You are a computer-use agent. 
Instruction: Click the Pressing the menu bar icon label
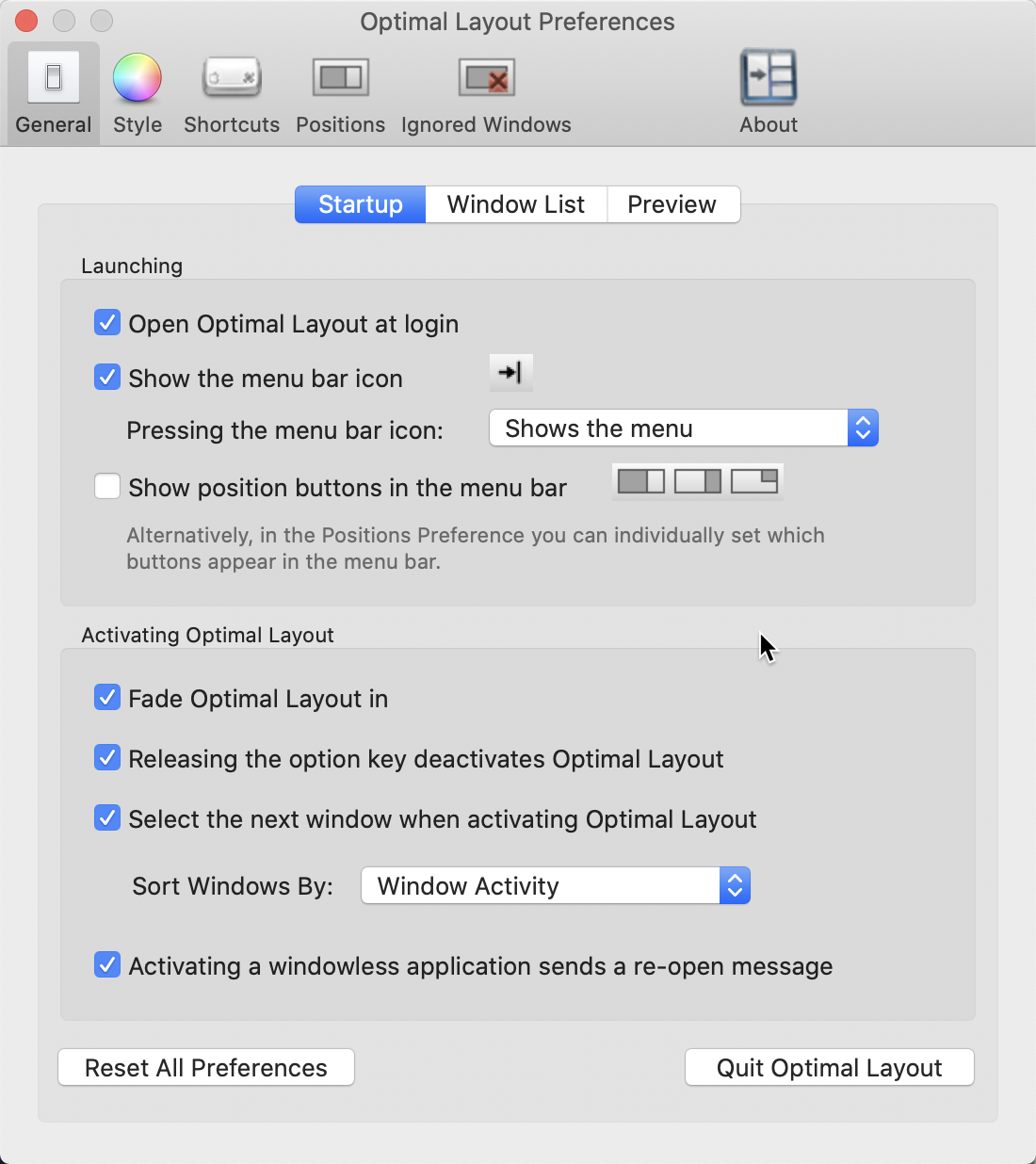click(285, 430)
